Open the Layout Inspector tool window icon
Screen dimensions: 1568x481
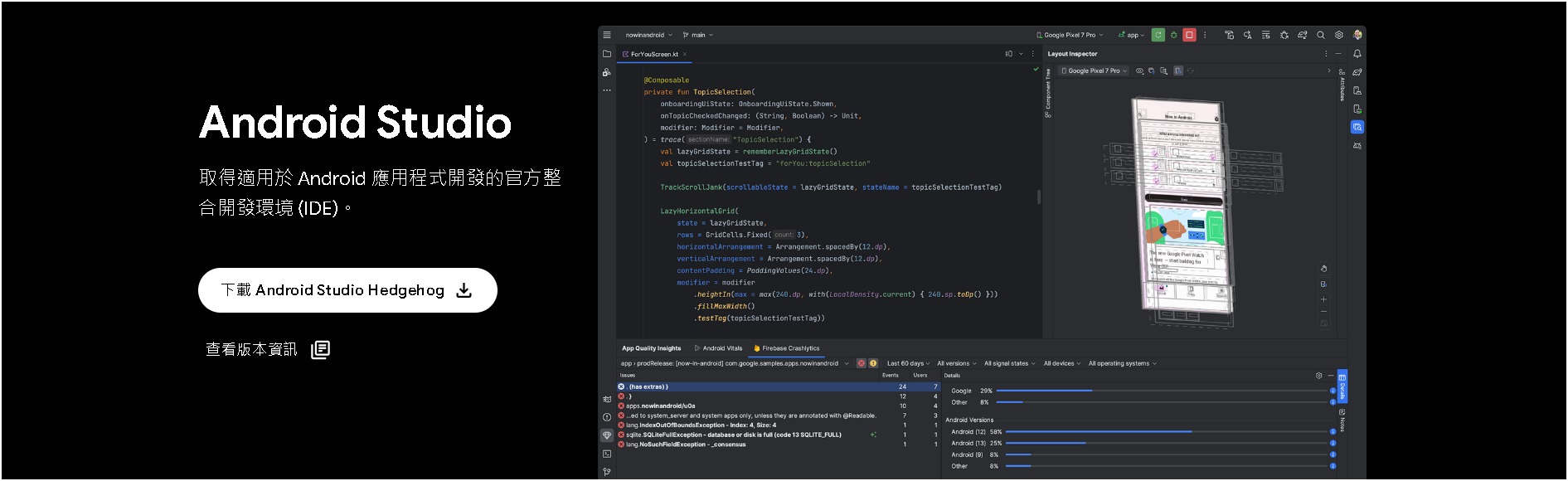(1357, 127)
